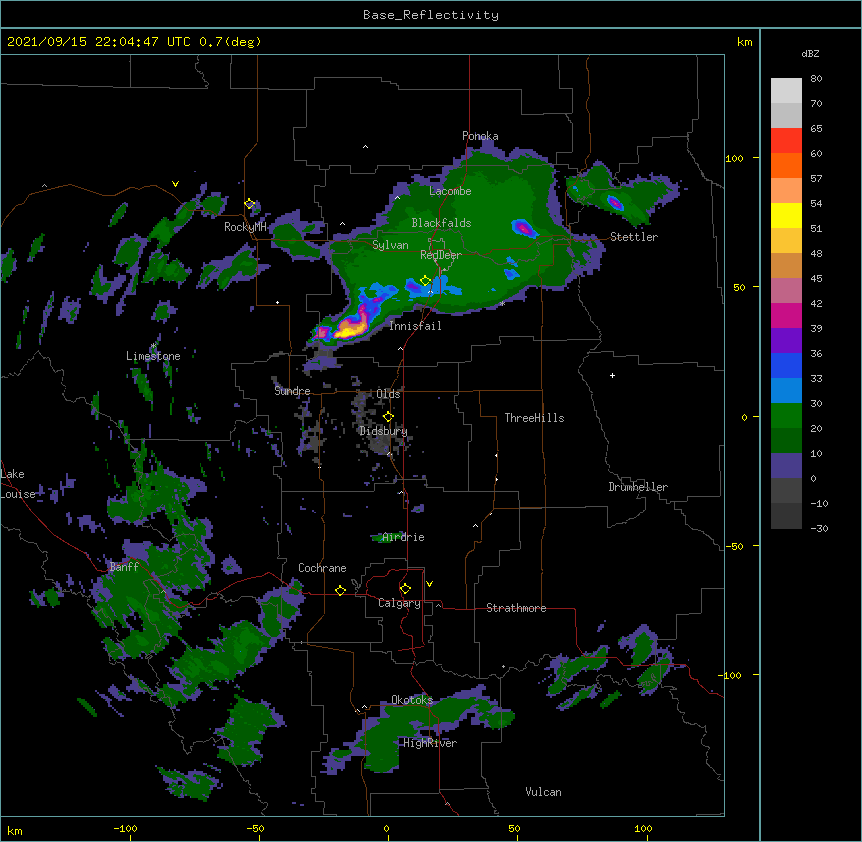The width and height of the screenshot is (862, 842).
Task: Click the yellow V marker northwest of RockyMH
Action: click(x=175, y=184)
